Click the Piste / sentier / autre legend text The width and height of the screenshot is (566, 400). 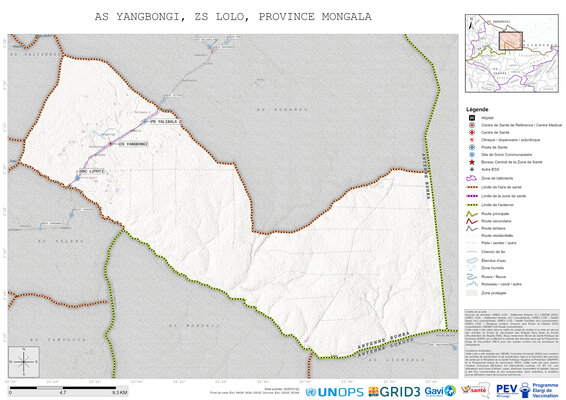coord(499,243)
